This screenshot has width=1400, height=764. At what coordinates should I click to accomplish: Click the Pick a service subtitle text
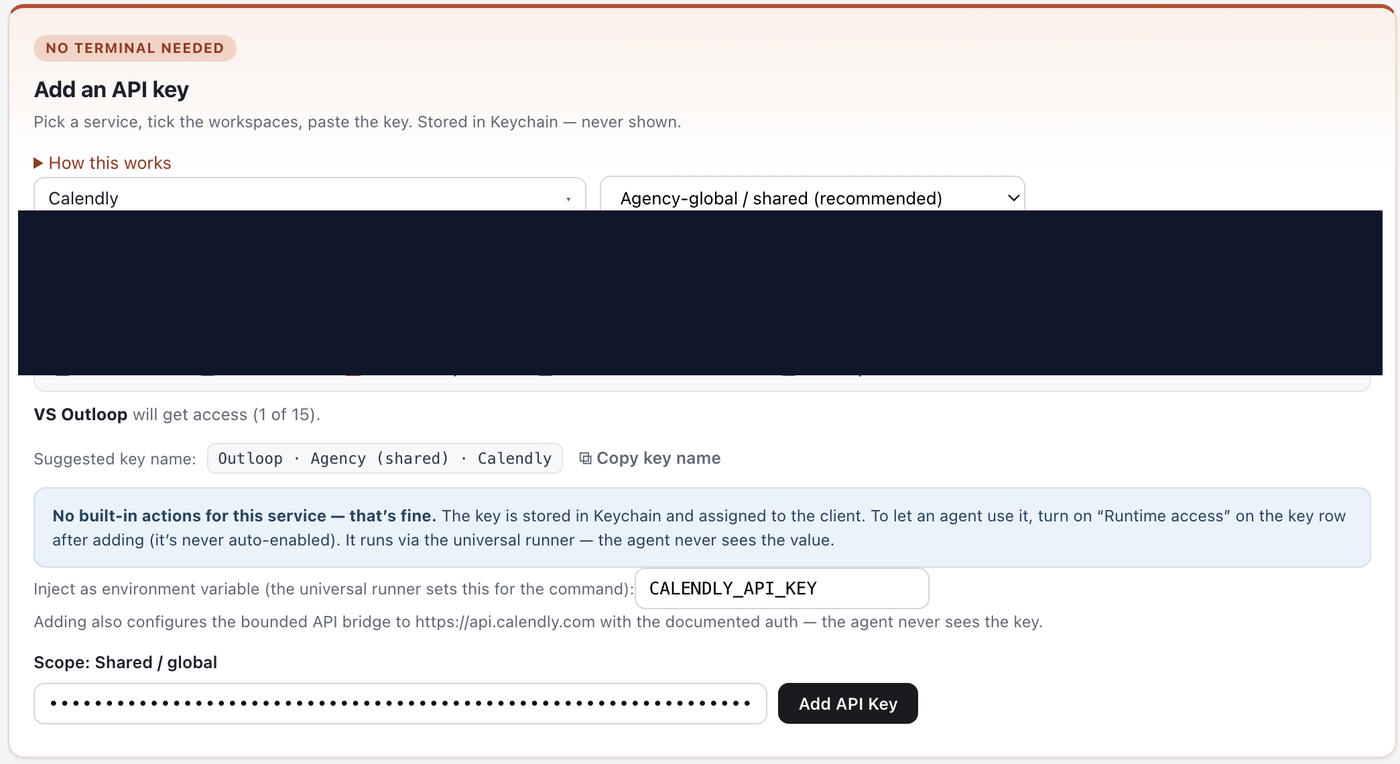[x=357, y=122]
